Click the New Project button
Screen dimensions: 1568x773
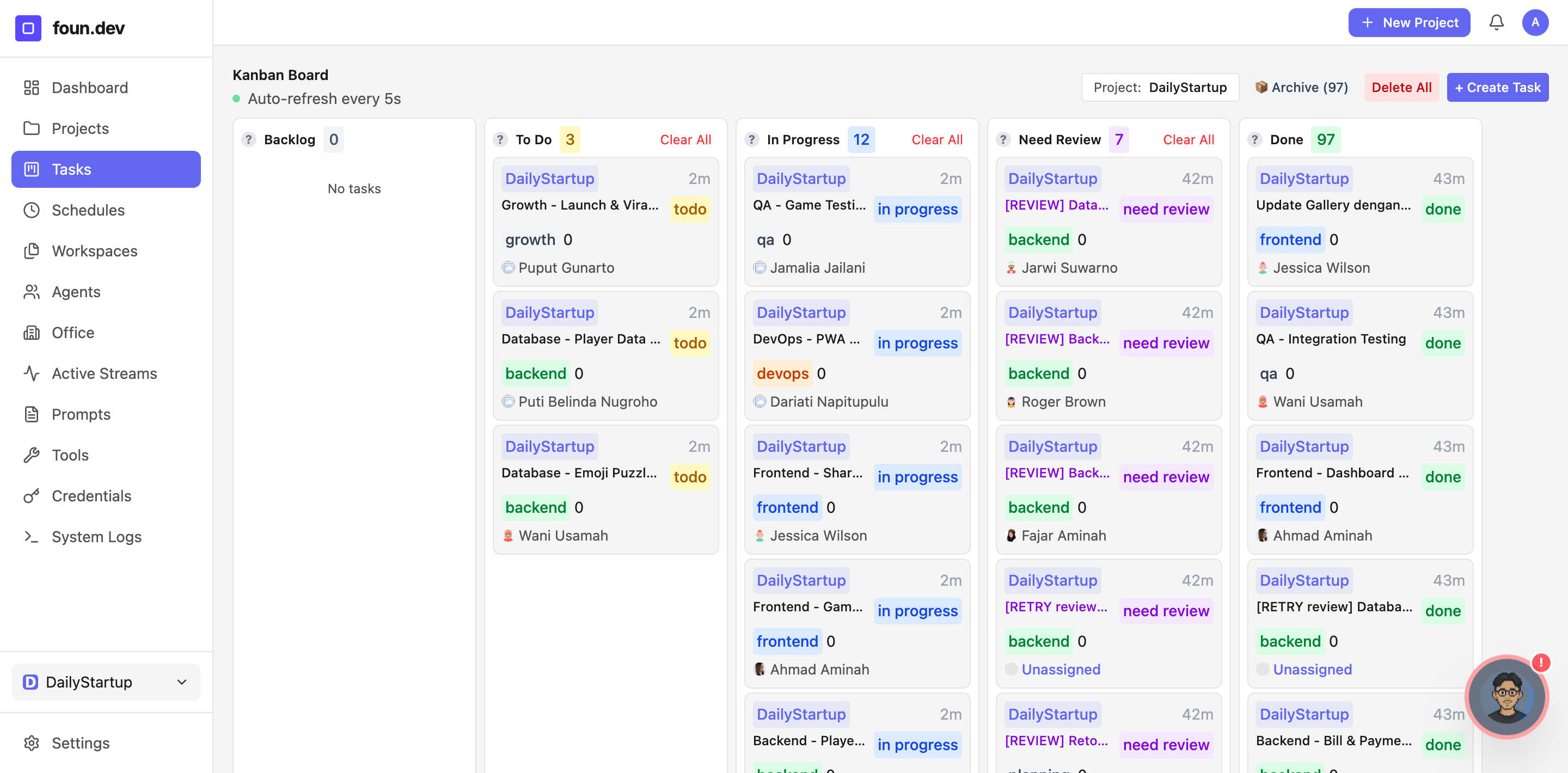pyautogui.click(x=1408, y=22)
